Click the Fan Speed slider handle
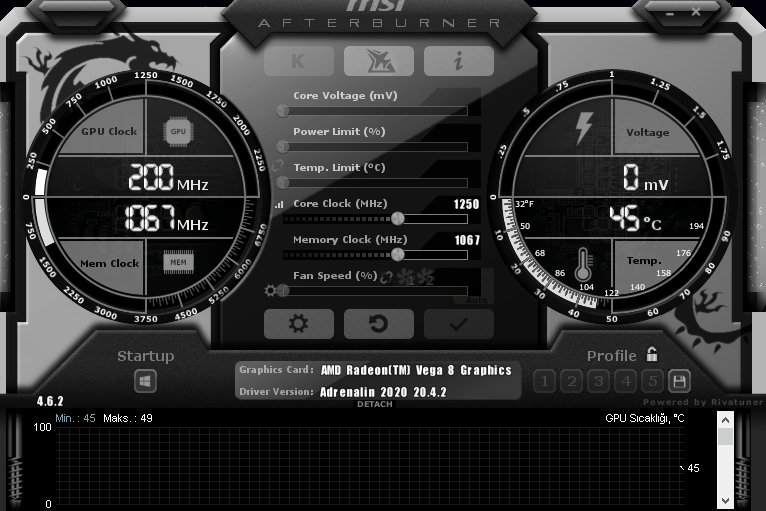 (x=283, y=290)
